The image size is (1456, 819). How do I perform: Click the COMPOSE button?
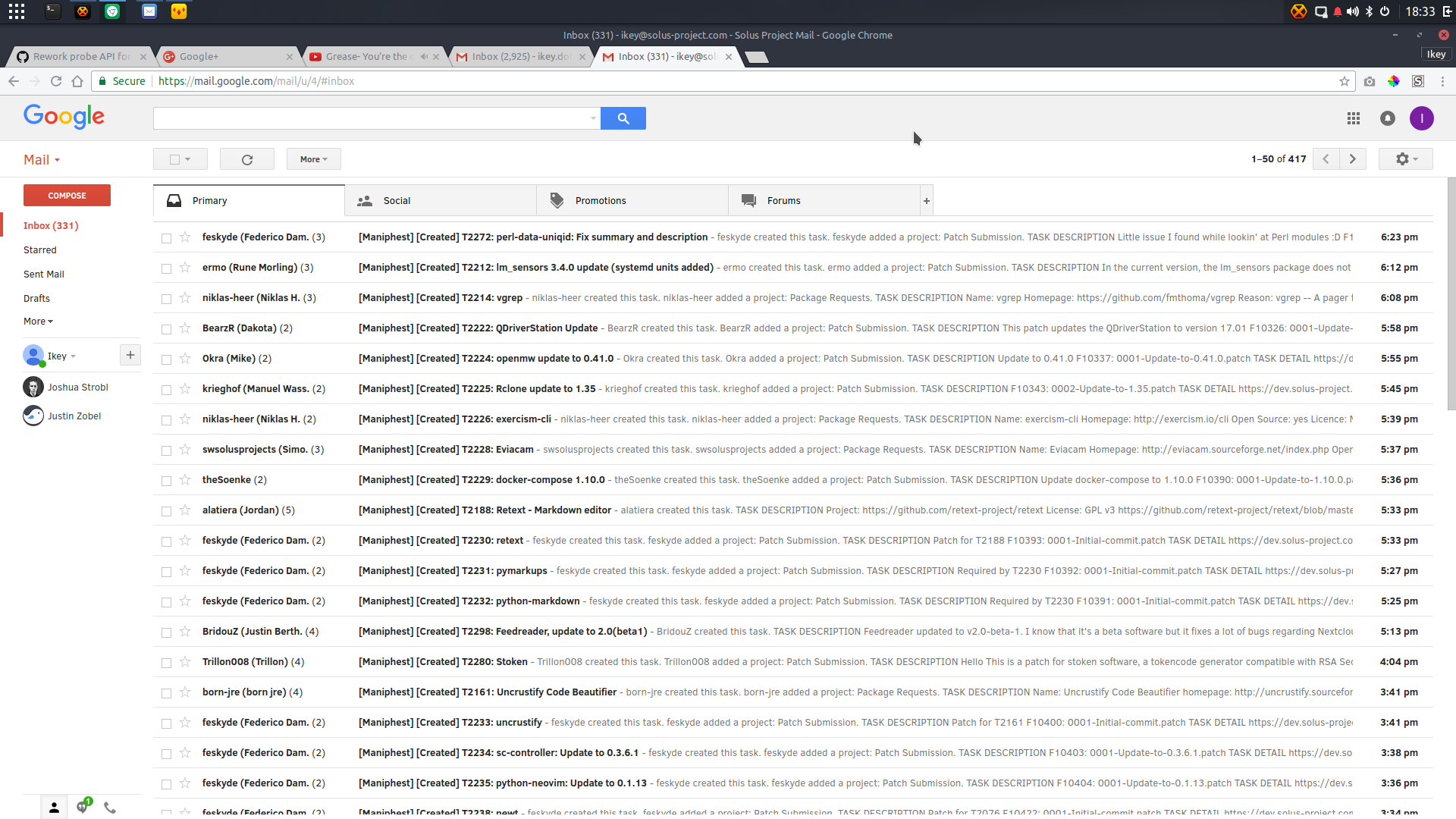coord(67,196)
